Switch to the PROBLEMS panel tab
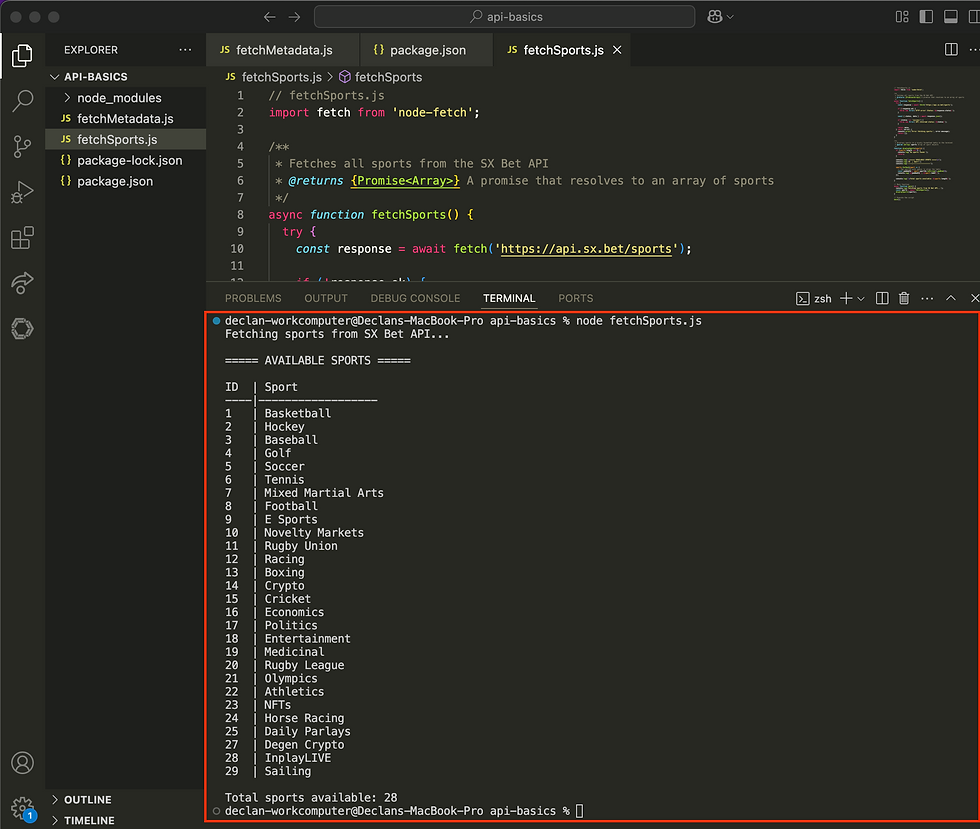 click(x=253, y=298)
